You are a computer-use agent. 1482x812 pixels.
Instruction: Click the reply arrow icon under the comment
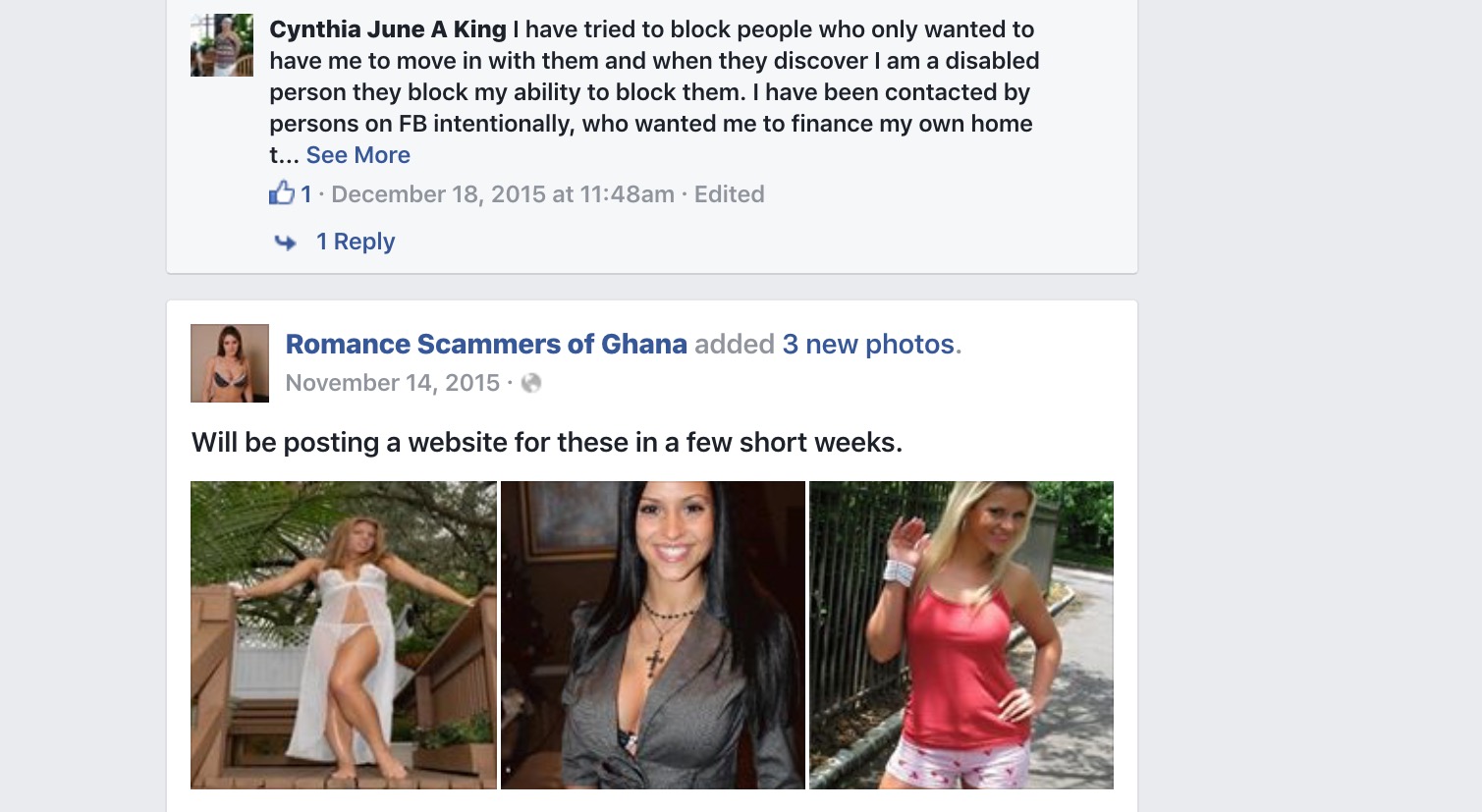pyautogui.click(x=285, y=242)
